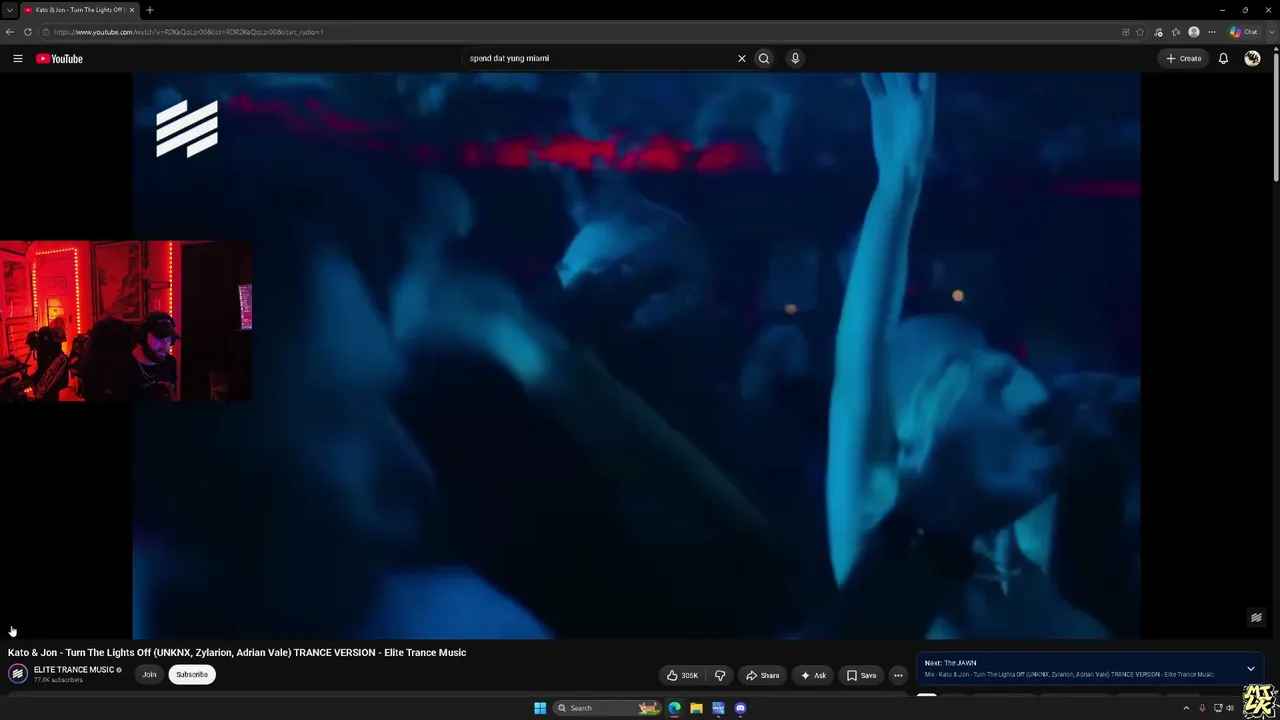Open the ELITE TRANCE MUSIC channel name
This screenshot has width=1280, height=720.
[x=74, y=670]
